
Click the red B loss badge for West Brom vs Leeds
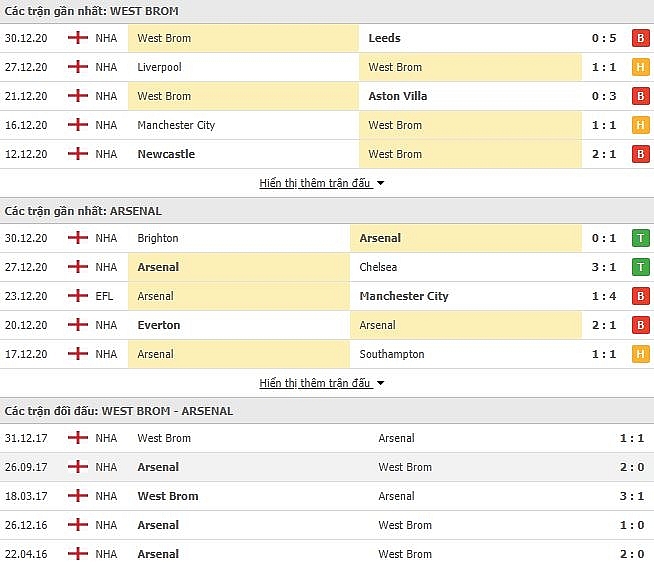(641, 38)
